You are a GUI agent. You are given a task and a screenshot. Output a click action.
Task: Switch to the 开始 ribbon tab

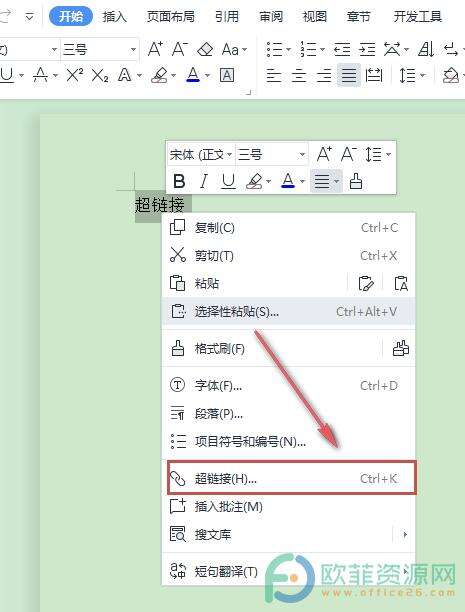71,16
